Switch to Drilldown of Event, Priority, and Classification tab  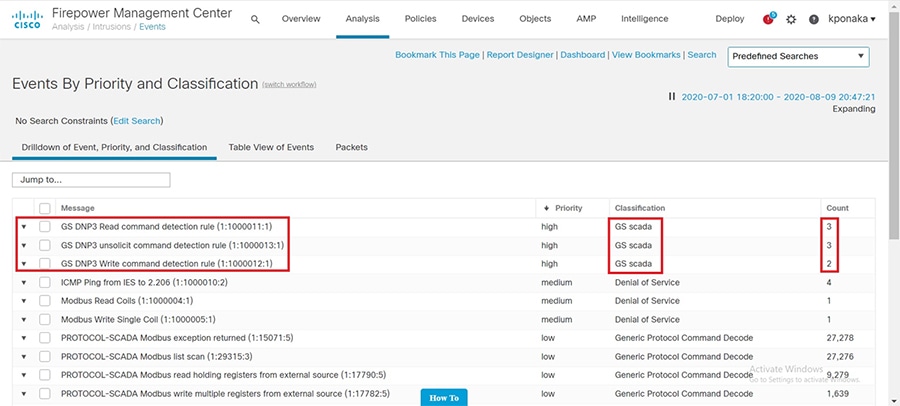[114, 147]
